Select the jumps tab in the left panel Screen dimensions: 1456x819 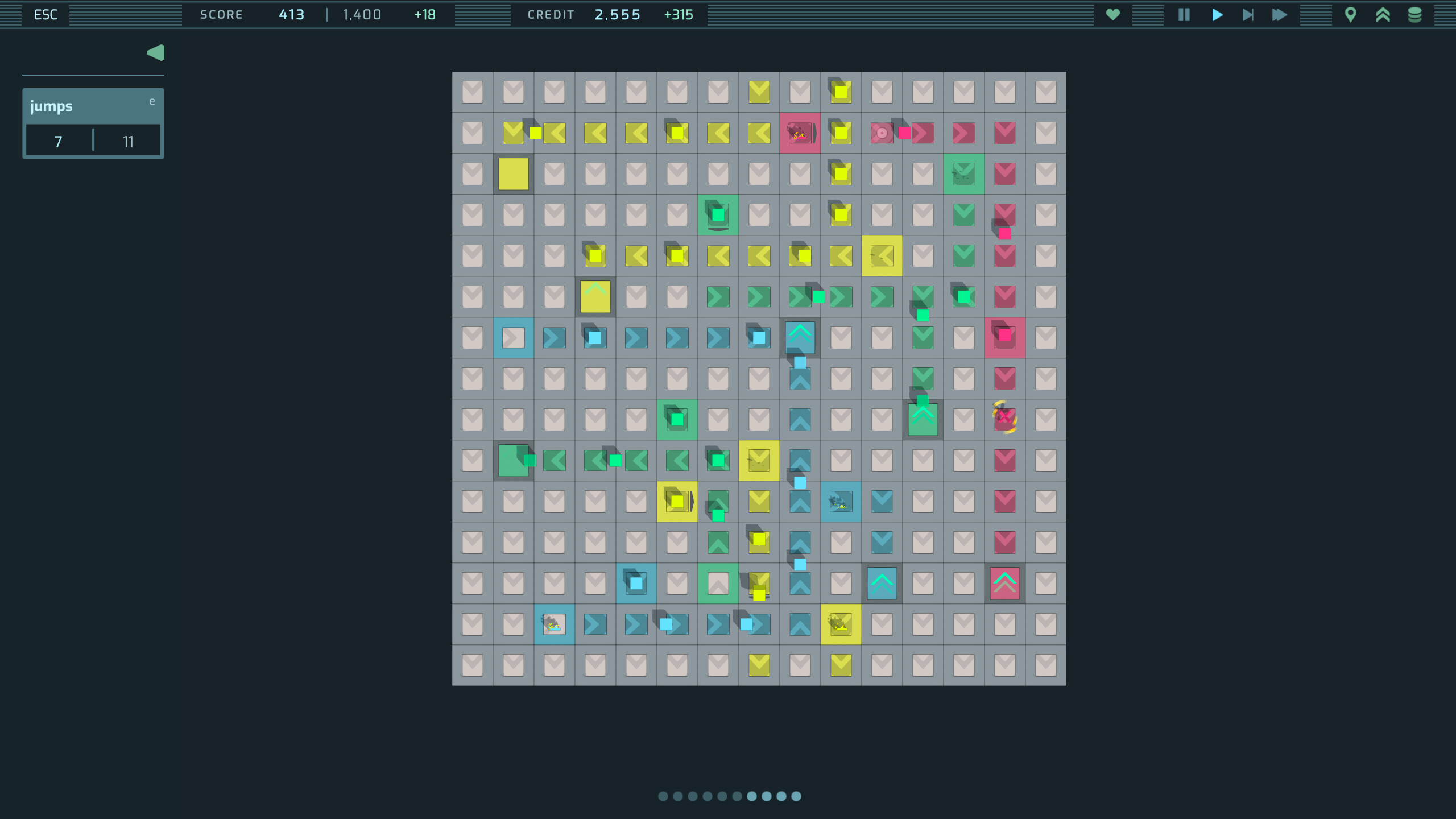(52, 105)
